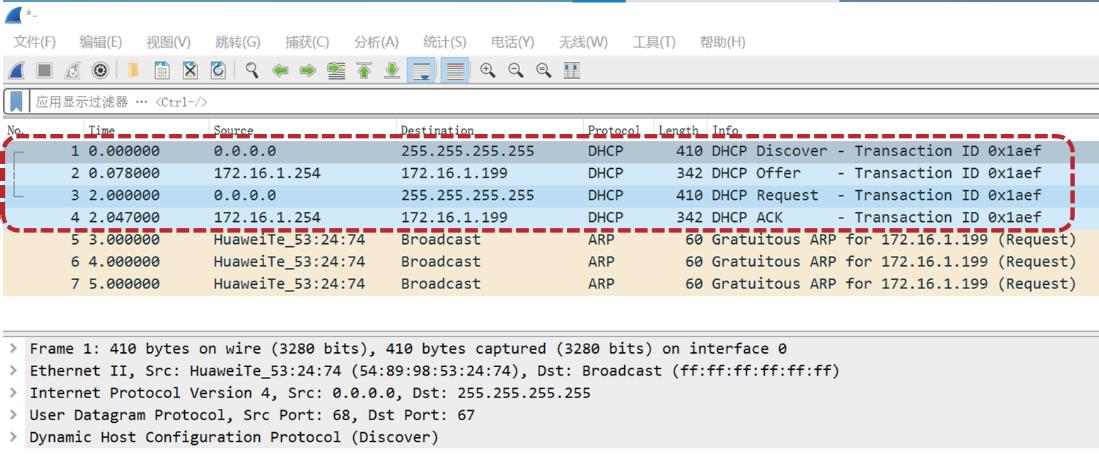
Task: Click the display filter bookmark icon
Action: point(16,102)
